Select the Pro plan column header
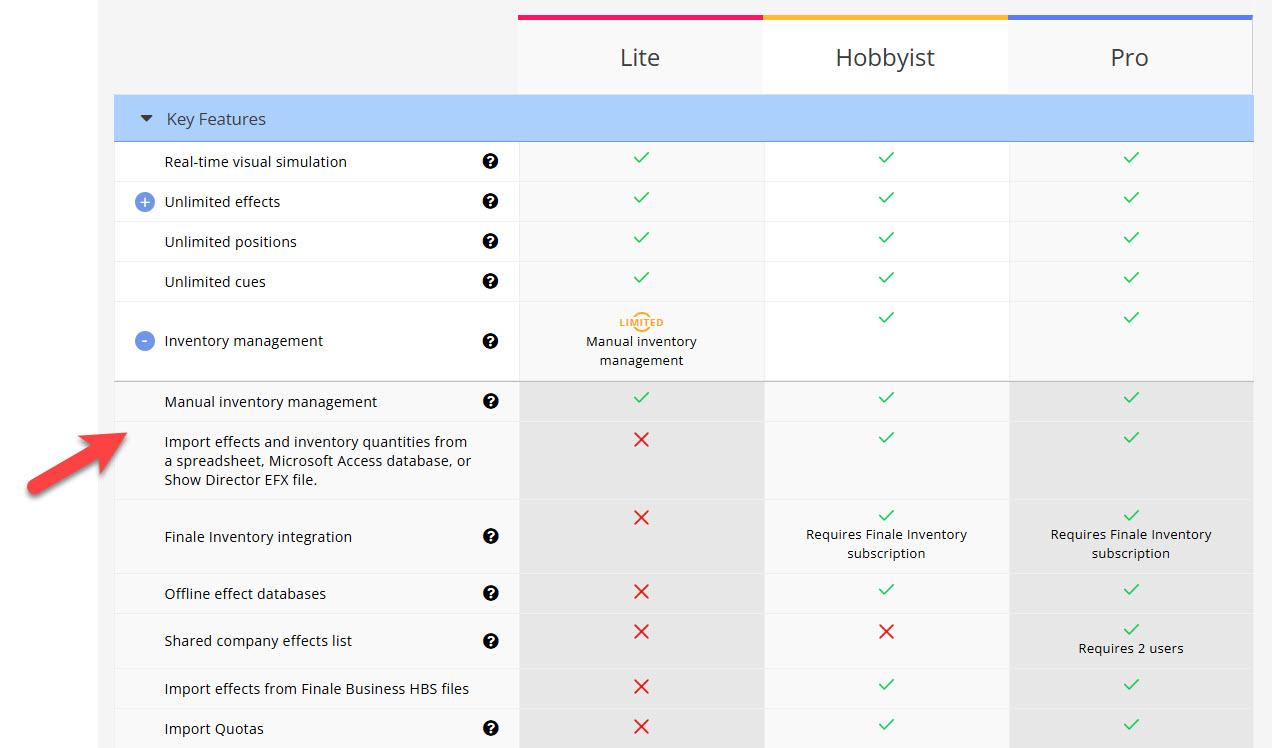Viewport: 1272px width, 748px height. coord(1129,58)
